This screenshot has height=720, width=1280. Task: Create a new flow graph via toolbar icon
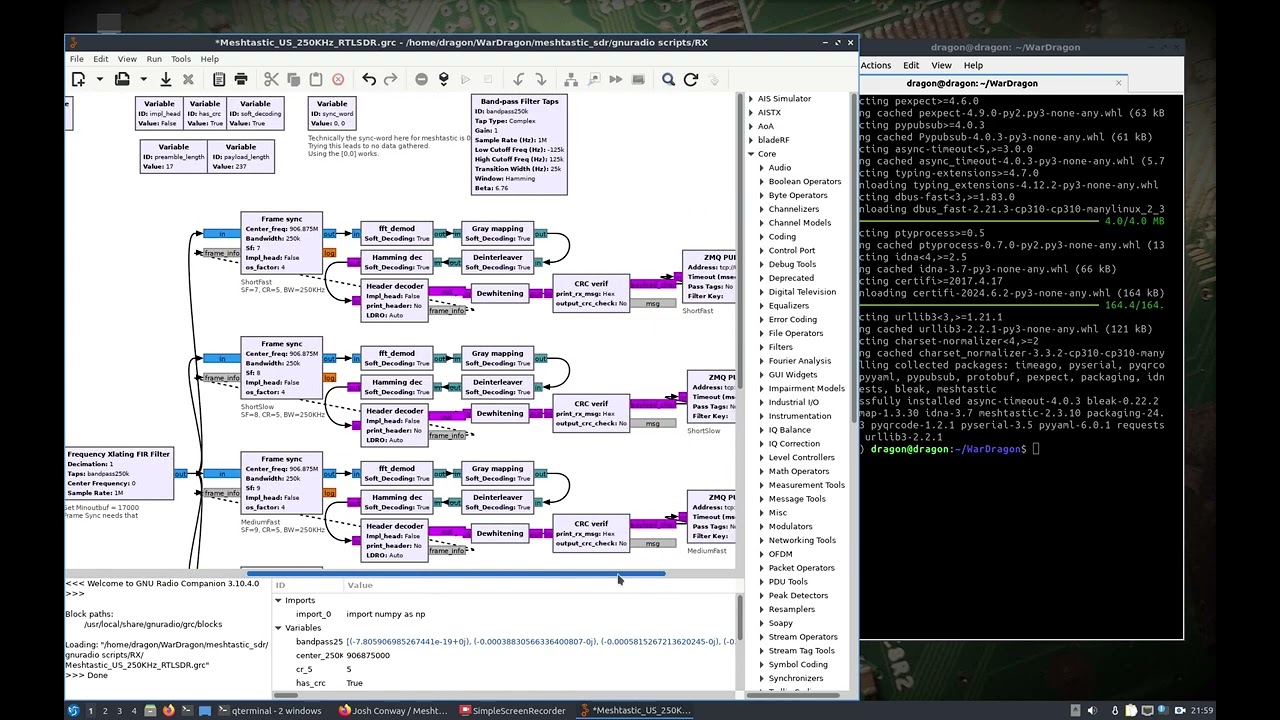[x=78, y=79]
